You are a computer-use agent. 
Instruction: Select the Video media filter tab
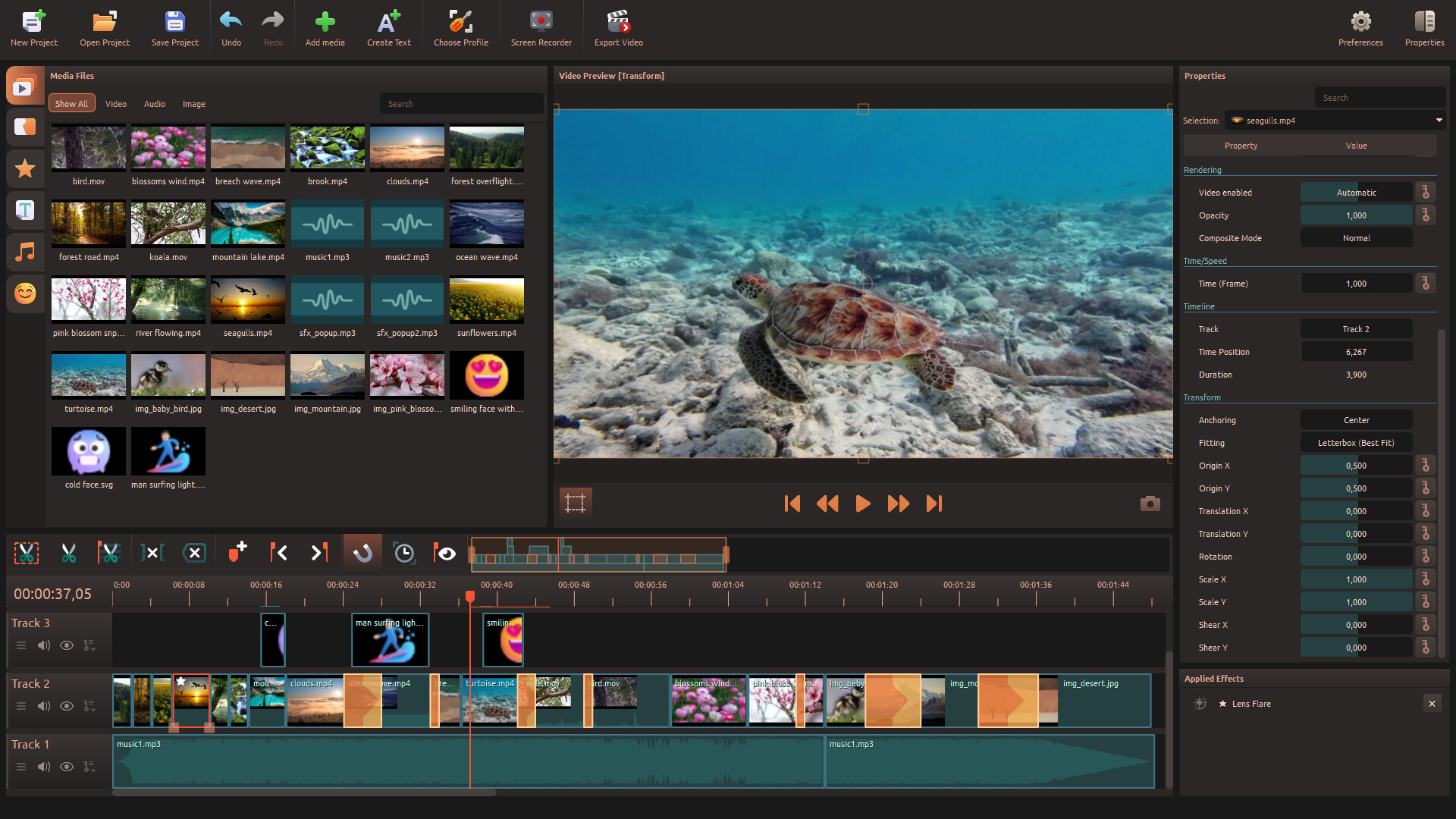click(116, 104)
